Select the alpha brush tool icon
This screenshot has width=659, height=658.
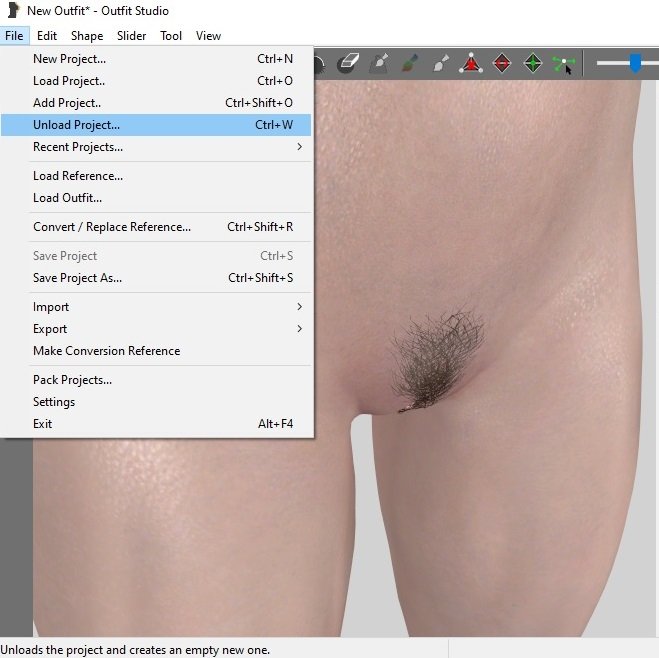[440, 64]
